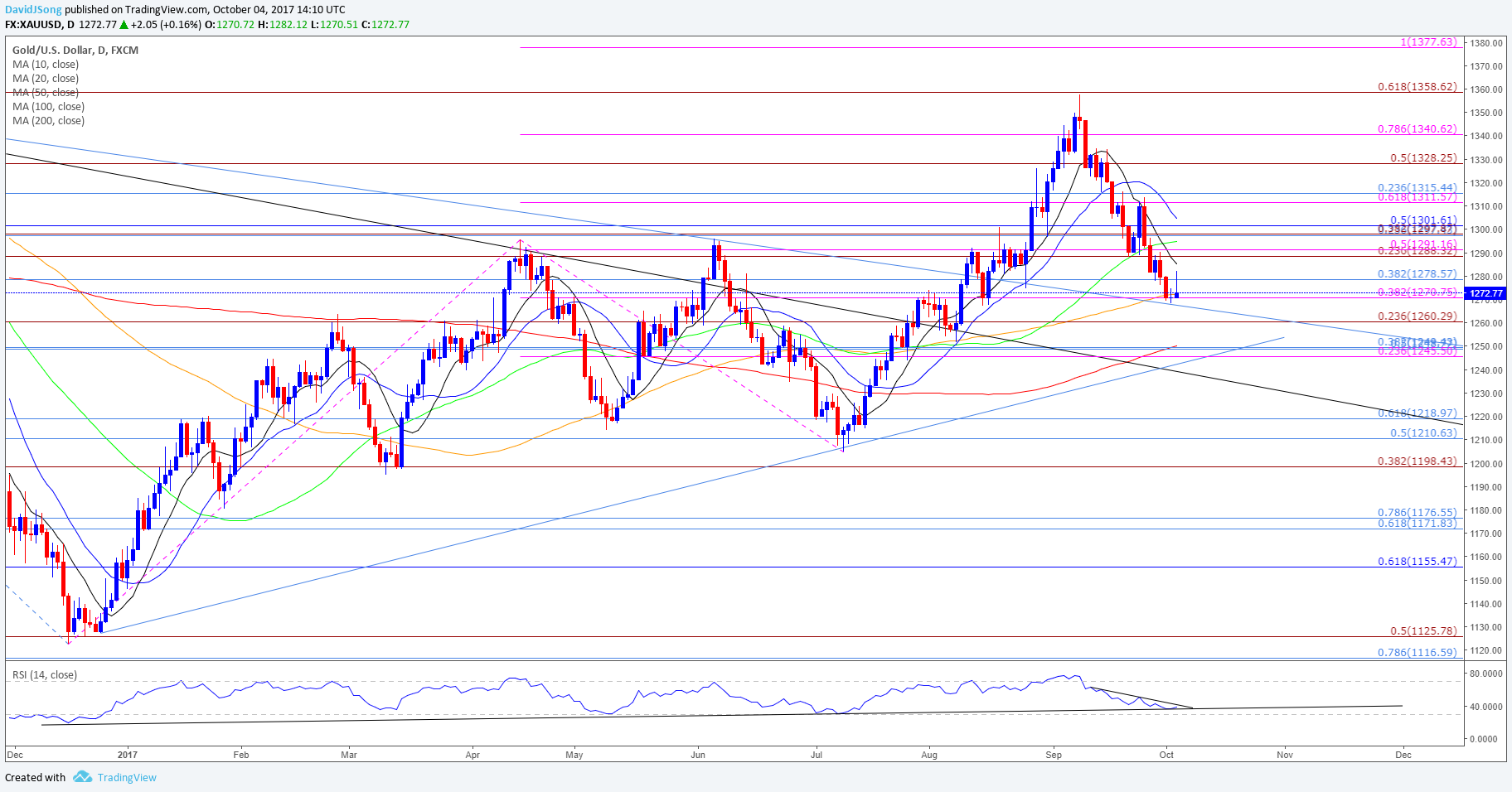The image size is (1512, 792).
Task: Click the 1(1377.63) Fibonacci label
Action: pyautogui.click(x=1428, y=41)
